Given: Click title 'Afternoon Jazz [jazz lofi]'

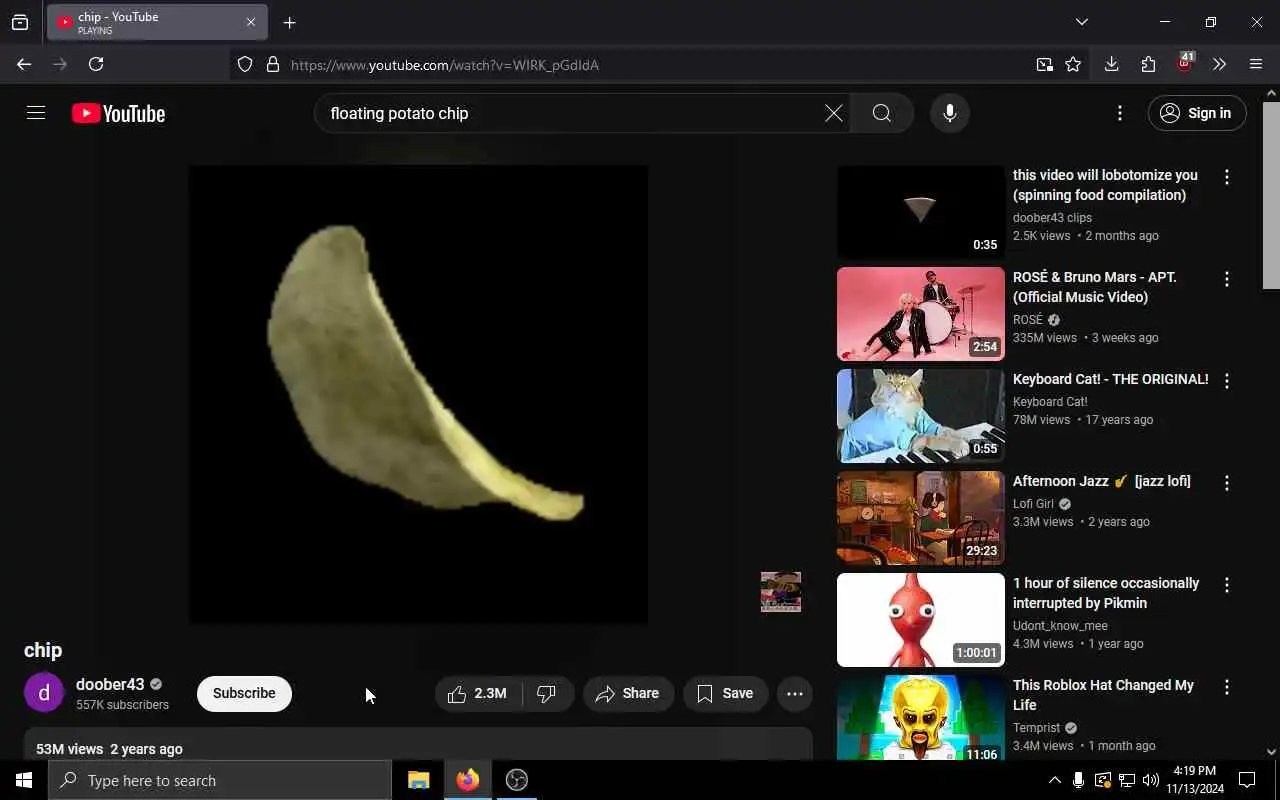Looking at the screenshot, I should pyautogui.click(x=1101, y=481).
